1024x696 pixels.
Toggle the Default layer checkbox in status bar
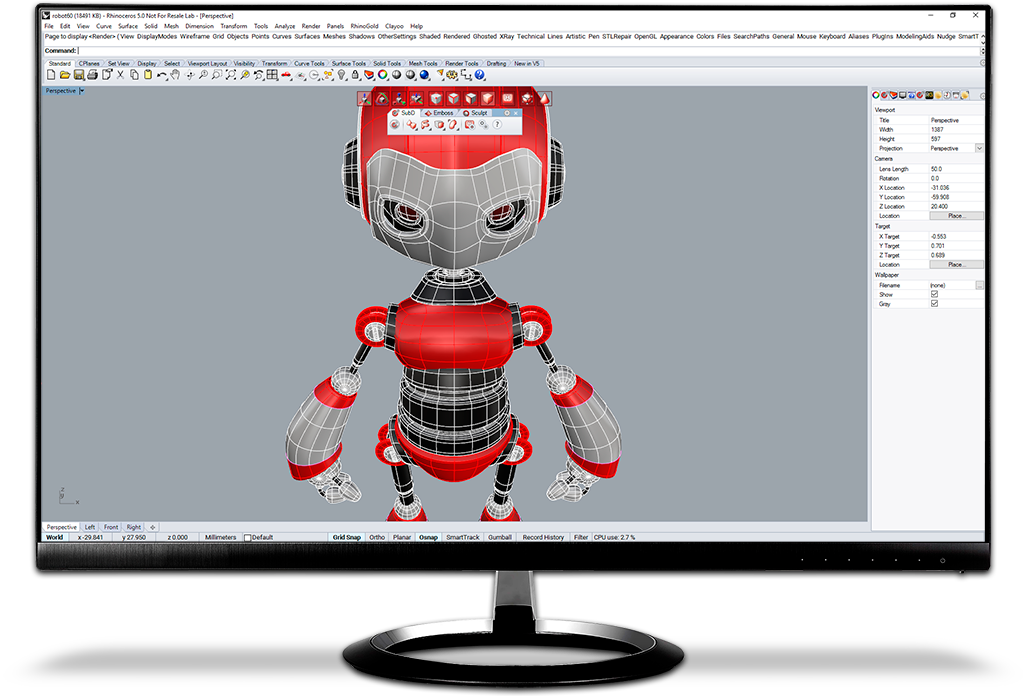(248, 538)
